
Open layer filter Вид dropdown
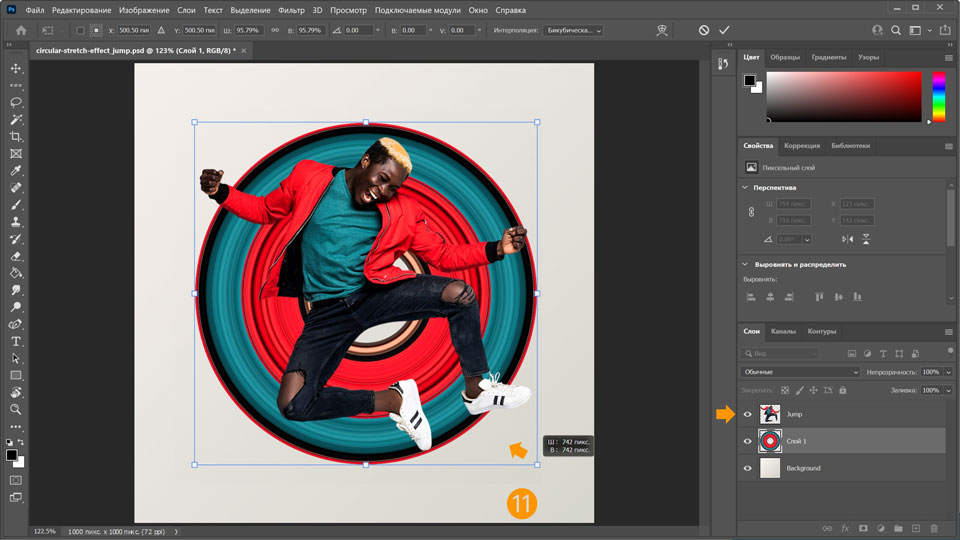pos(779,353)
